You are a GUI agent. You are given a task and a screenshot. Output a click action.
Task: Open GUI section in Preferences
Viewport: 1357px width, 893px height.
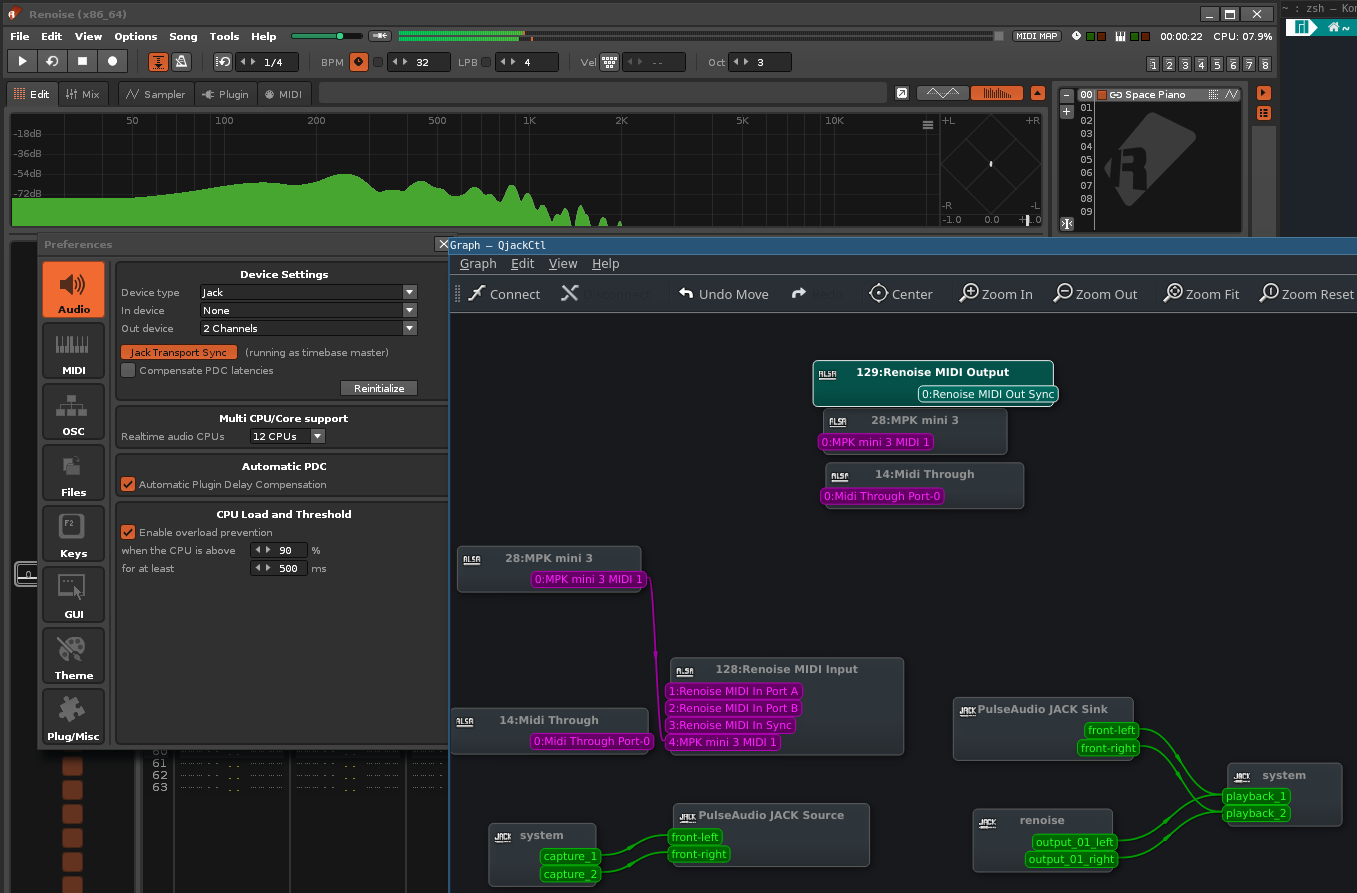pyautogui.click(x=73, y=595)
